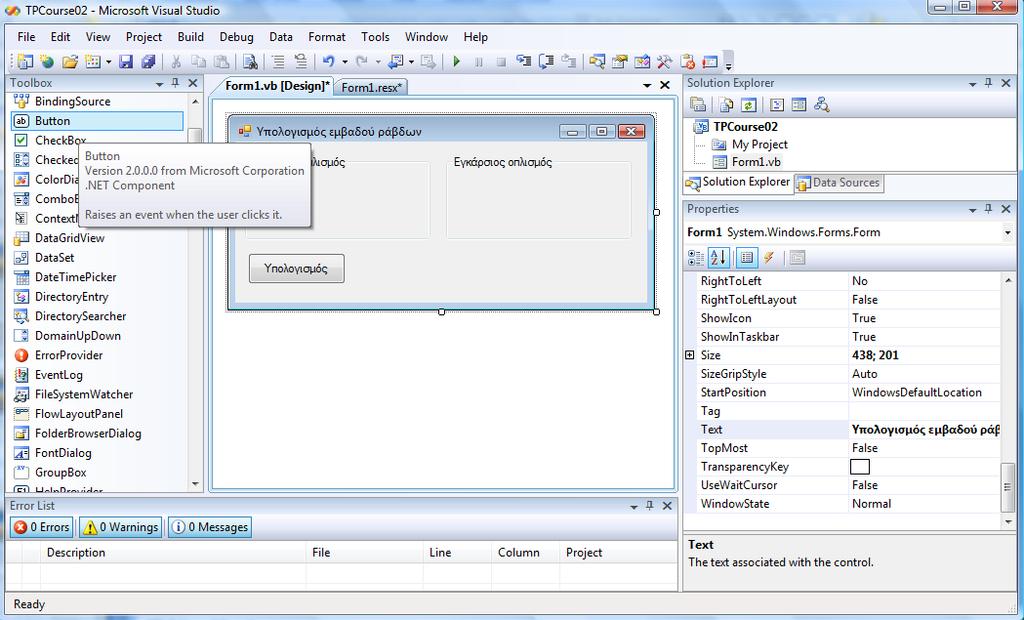Viewport: 1024px width, 620px height.
Task: Select Form1.vb in Solution Explorer tree
Action: tap(756, 162)
